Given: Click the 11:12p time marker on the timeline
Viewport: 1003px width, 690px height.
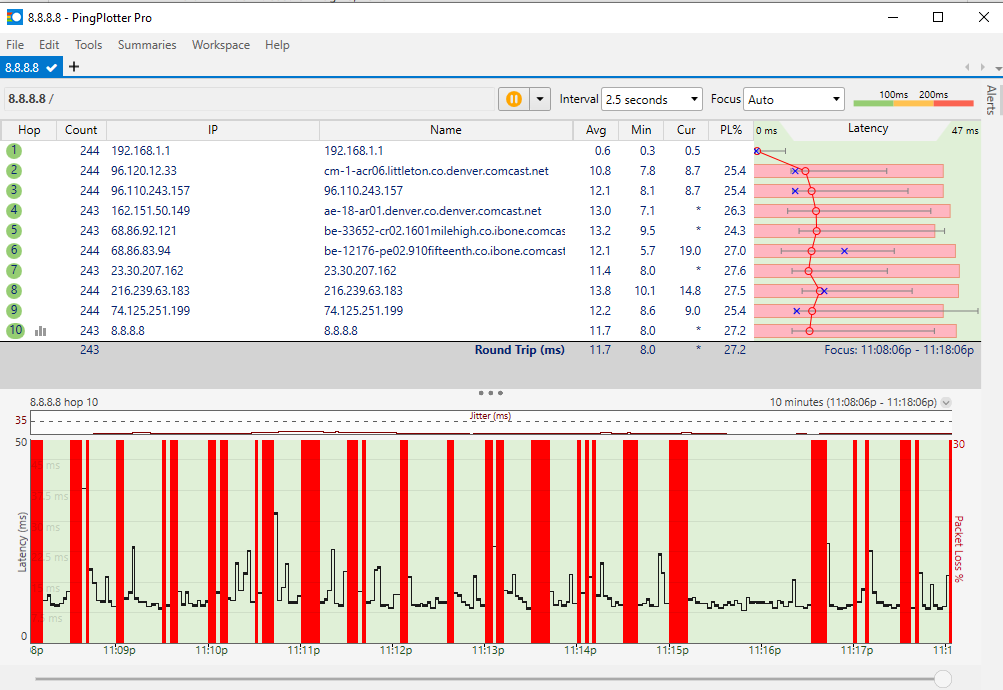Looking at the screenshot, I should click(x=396, y=650).
